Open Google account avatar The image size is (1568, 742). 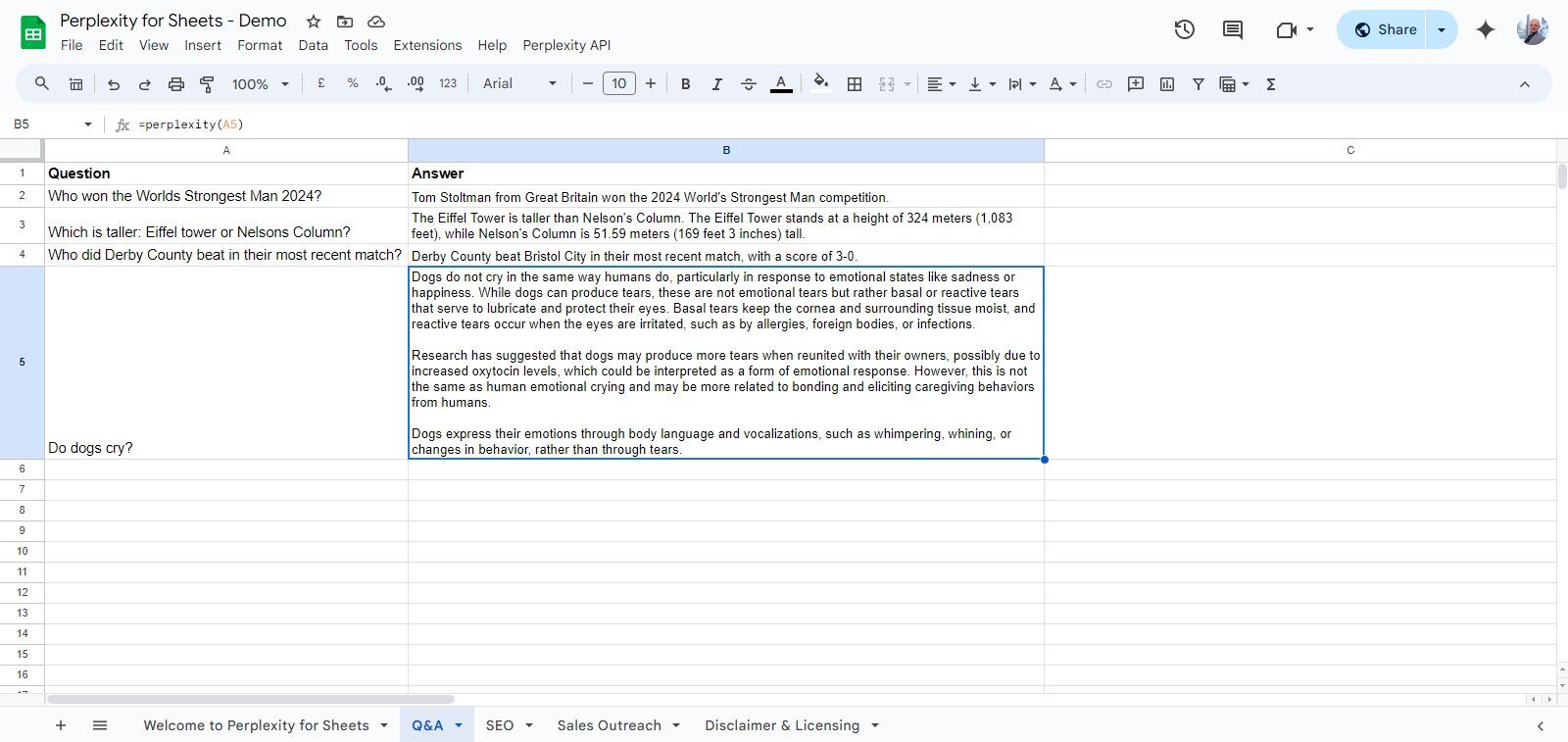pos(1532,29)
